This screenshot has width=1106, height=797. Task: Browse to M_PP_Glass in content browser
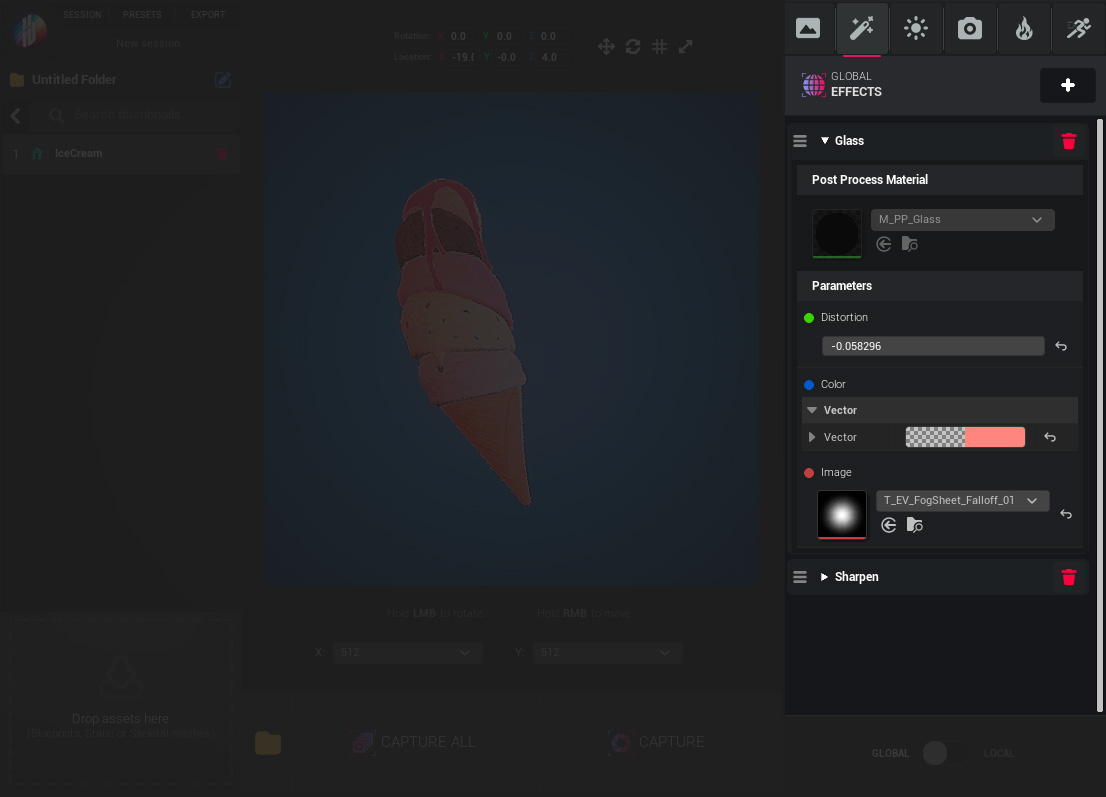(910, 244)
